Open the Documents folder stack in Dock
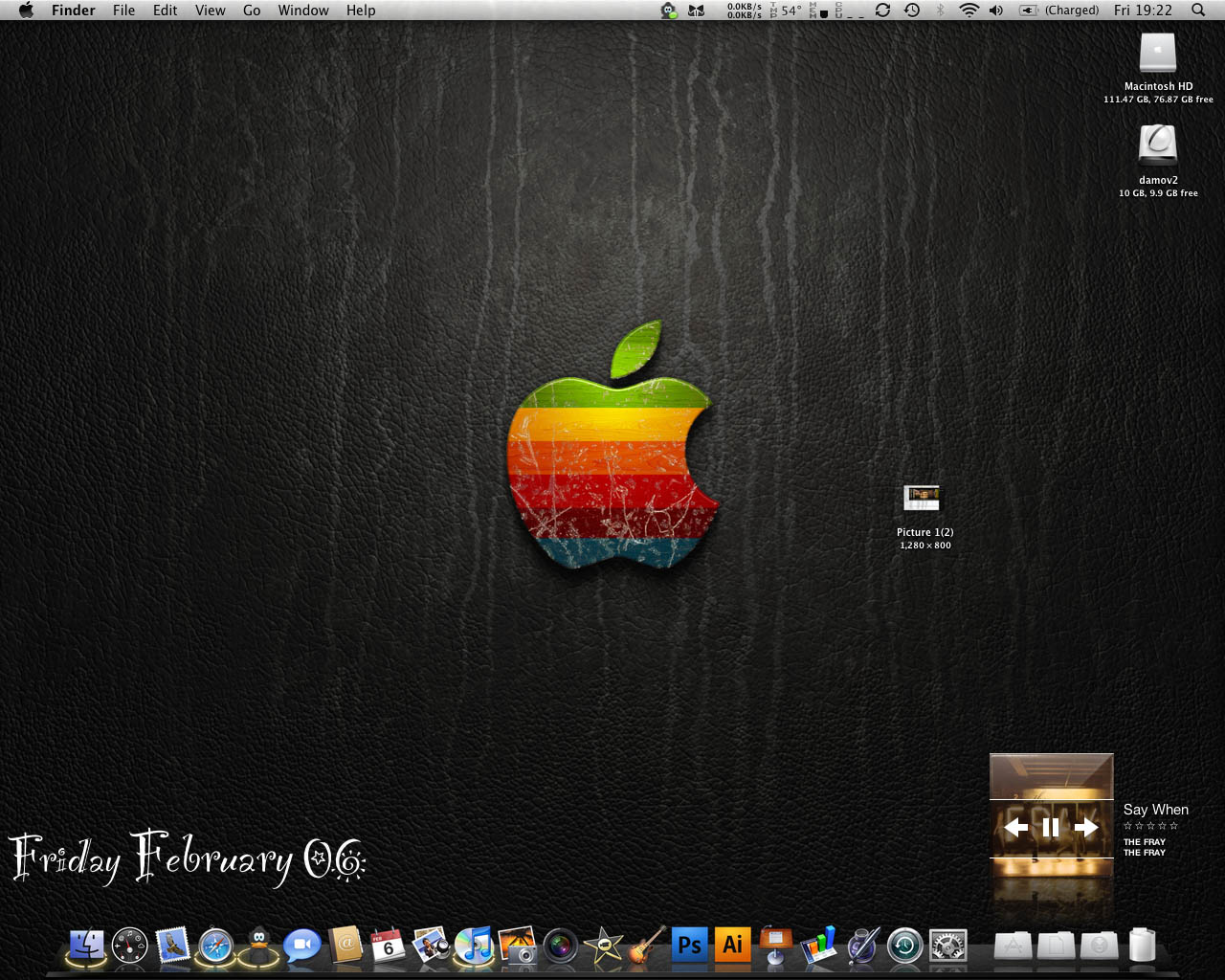The width and height of the screenshot is (1225, 980). [x=1057, y=946]
